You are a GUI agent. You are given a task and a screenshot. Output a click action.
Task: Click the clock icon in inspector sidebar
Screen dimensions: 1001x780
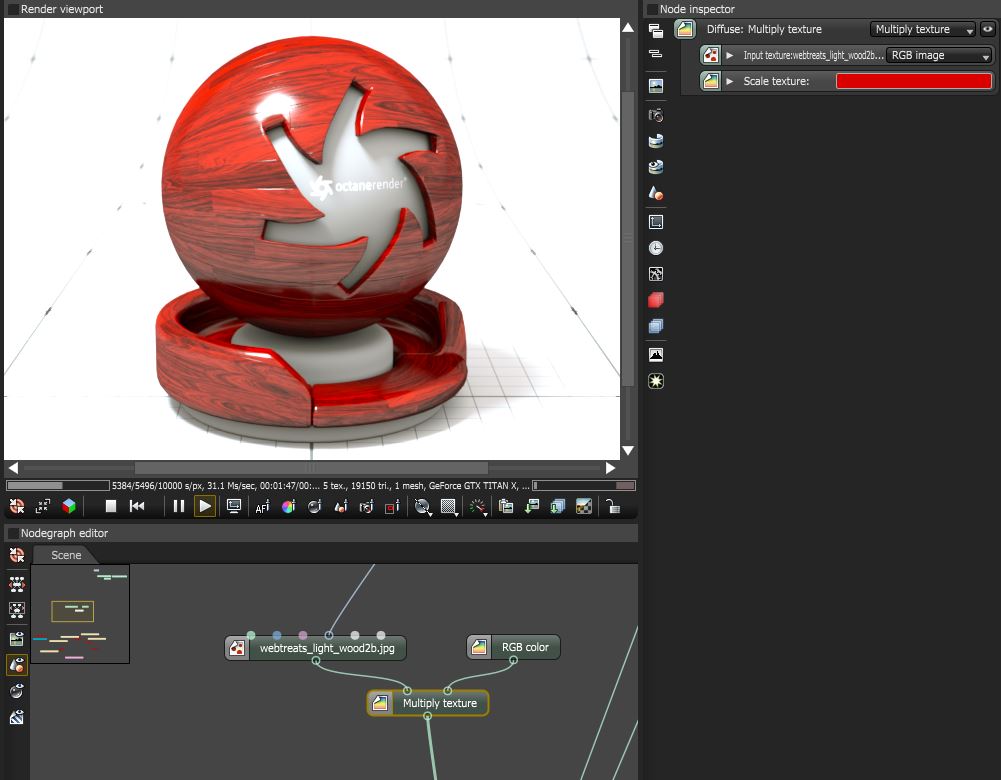(656, 248)
